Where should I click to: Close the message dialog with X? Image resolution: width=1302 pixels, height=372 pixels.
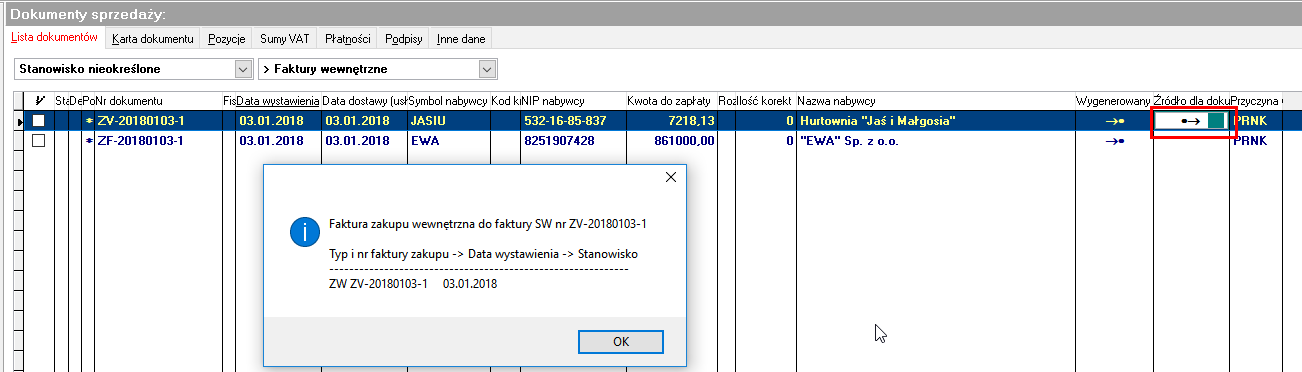pyautogui.click(x=671, y=177)
